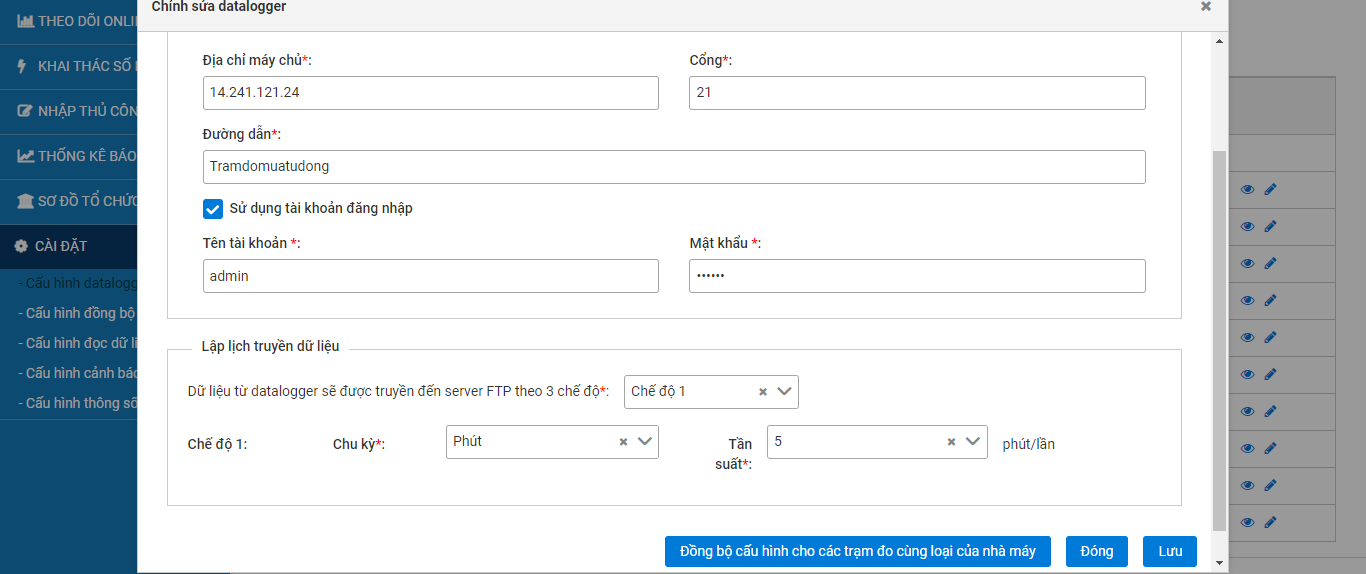1366x574 pixels.
Task: Click the topmost pencil edit icon in the table
Action: [1270, 189]
